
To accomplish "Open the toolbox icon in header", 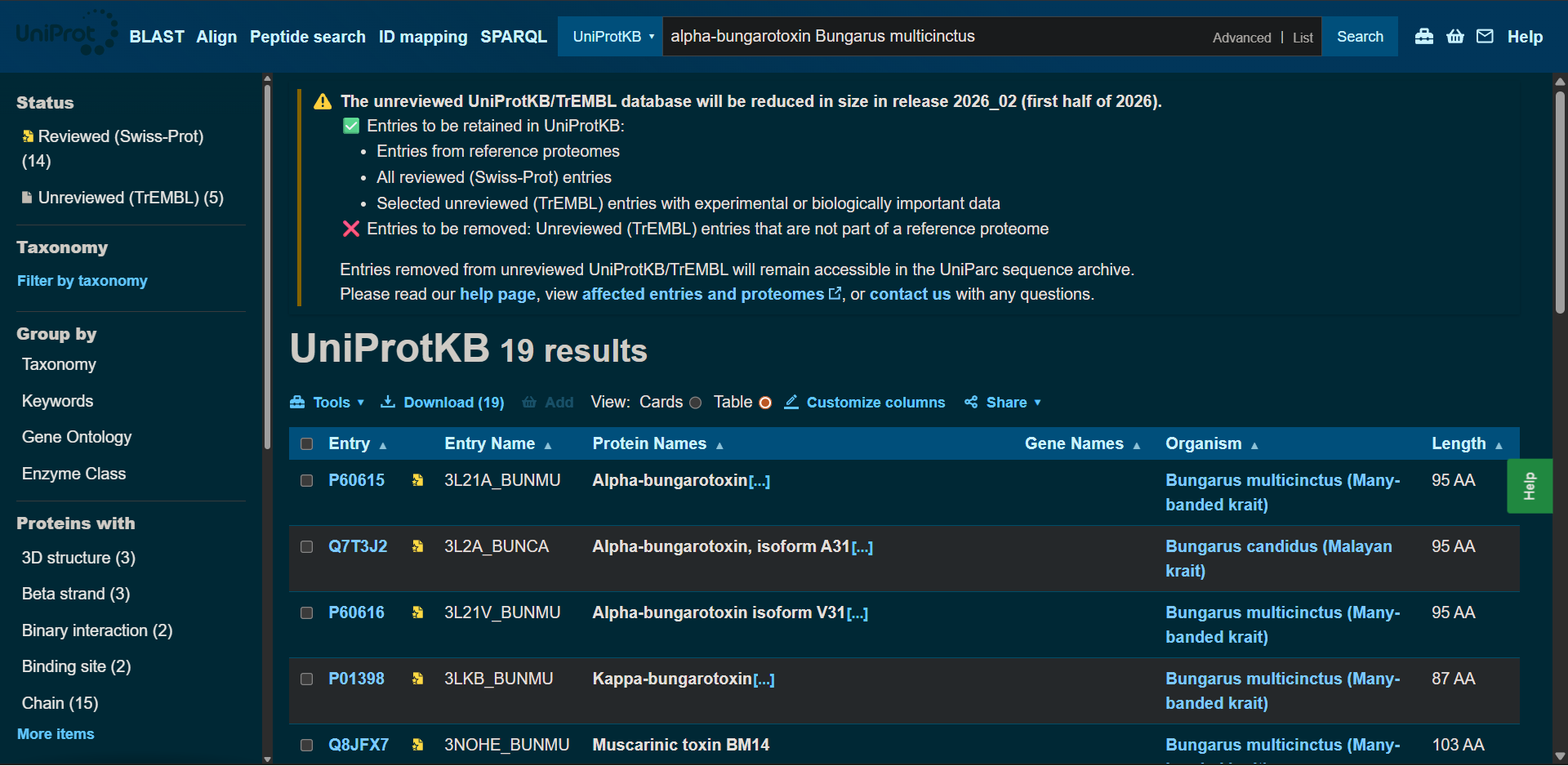I will point(1423,37).
